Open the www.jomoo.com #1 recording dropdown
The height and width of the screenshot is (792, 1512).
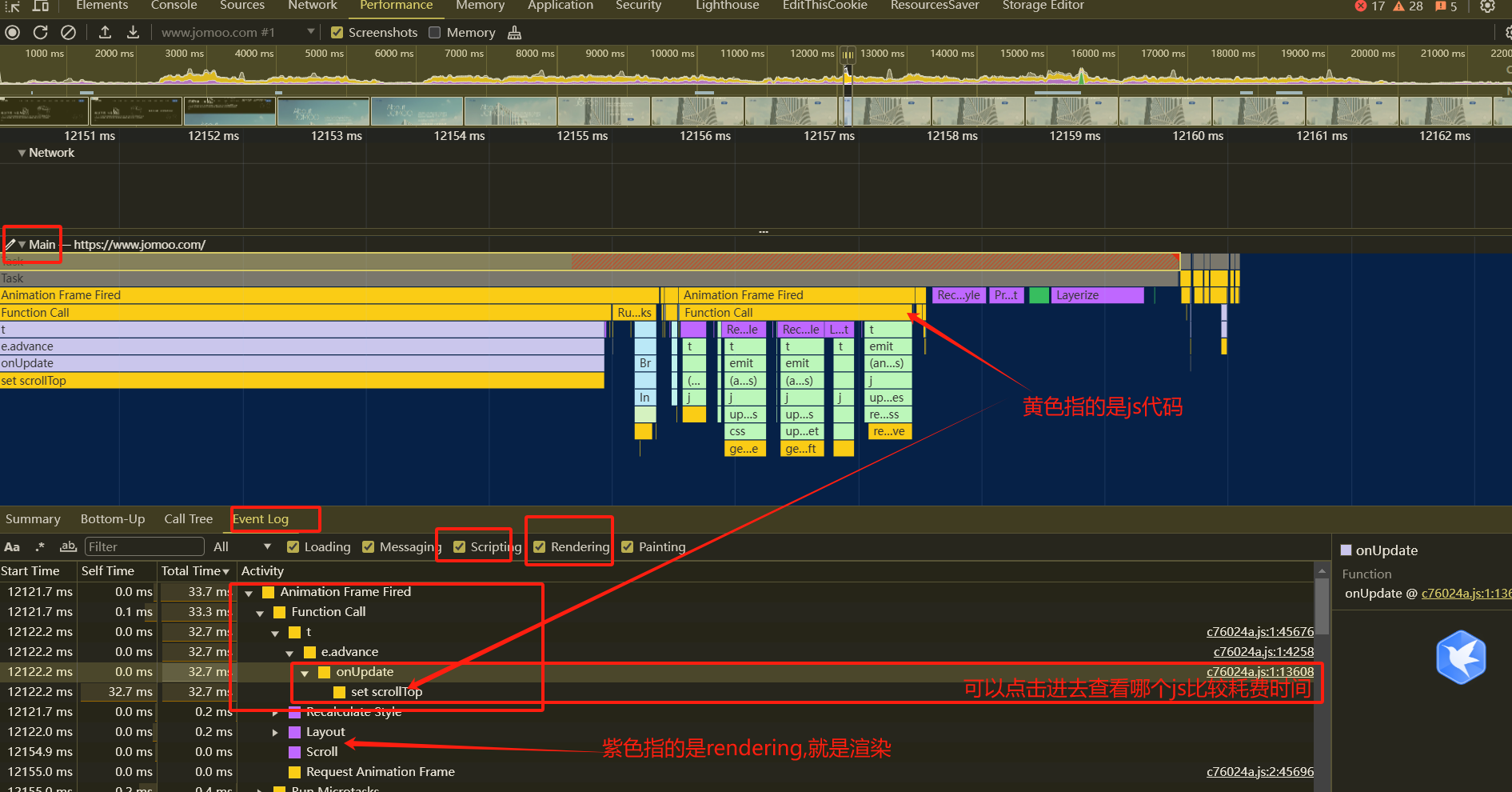click(237, 32)
